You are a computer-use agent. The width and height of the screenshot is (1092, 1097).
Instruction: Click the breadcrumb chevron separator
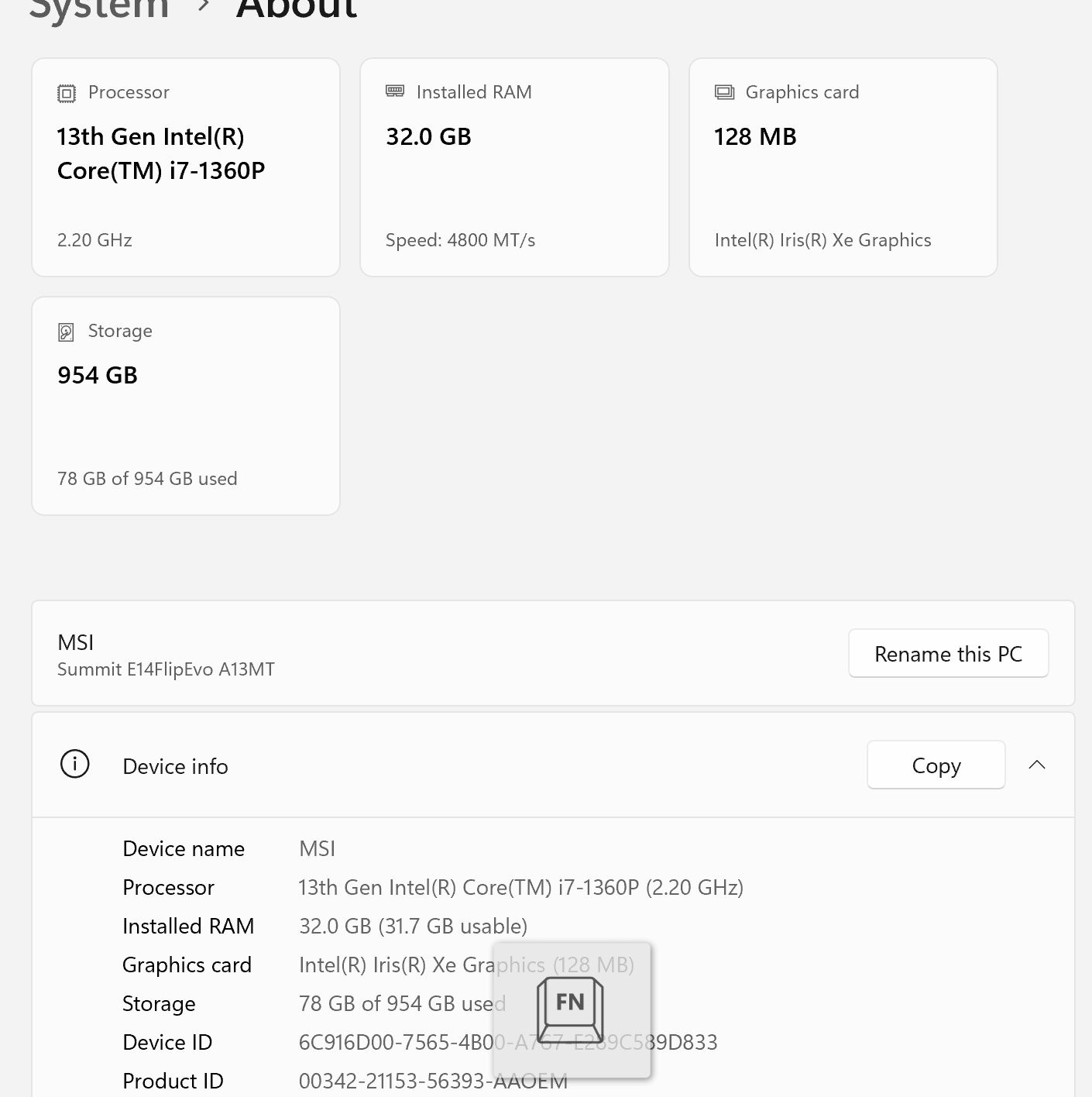pyautogui.click(x=204, y=6)
